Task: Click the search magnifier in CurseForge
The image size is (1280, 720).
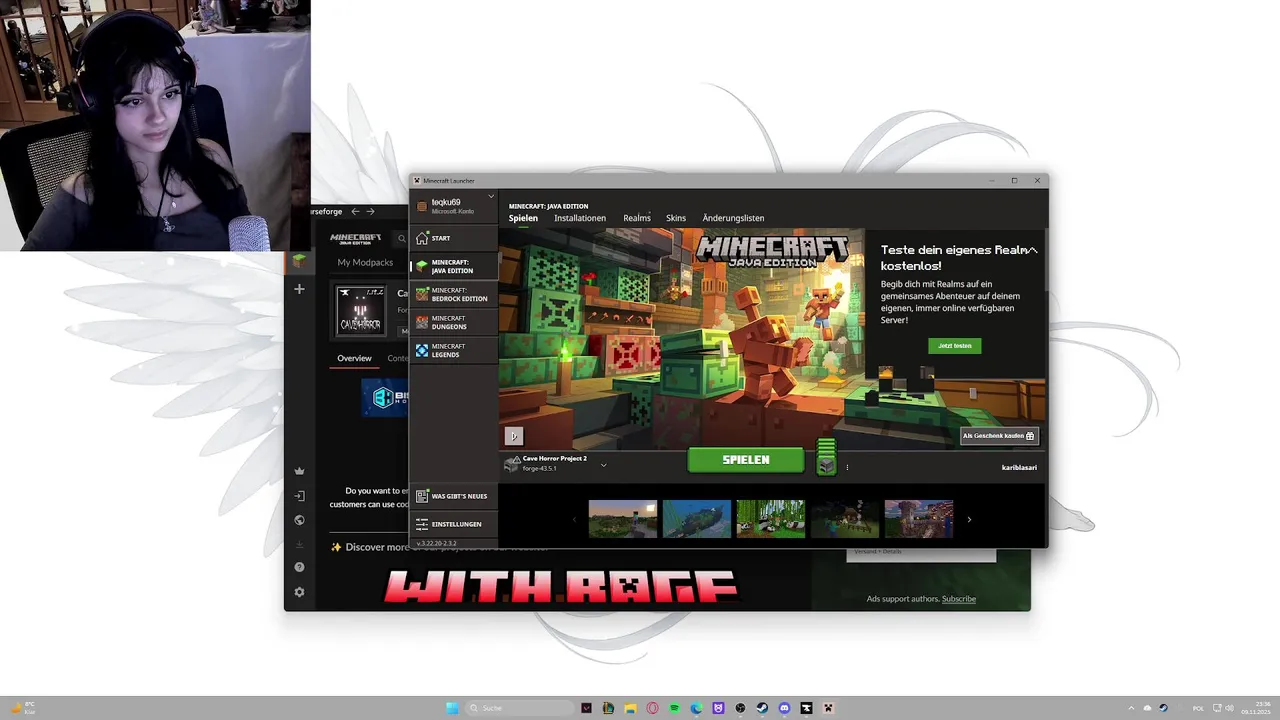Action: point(401,239)
